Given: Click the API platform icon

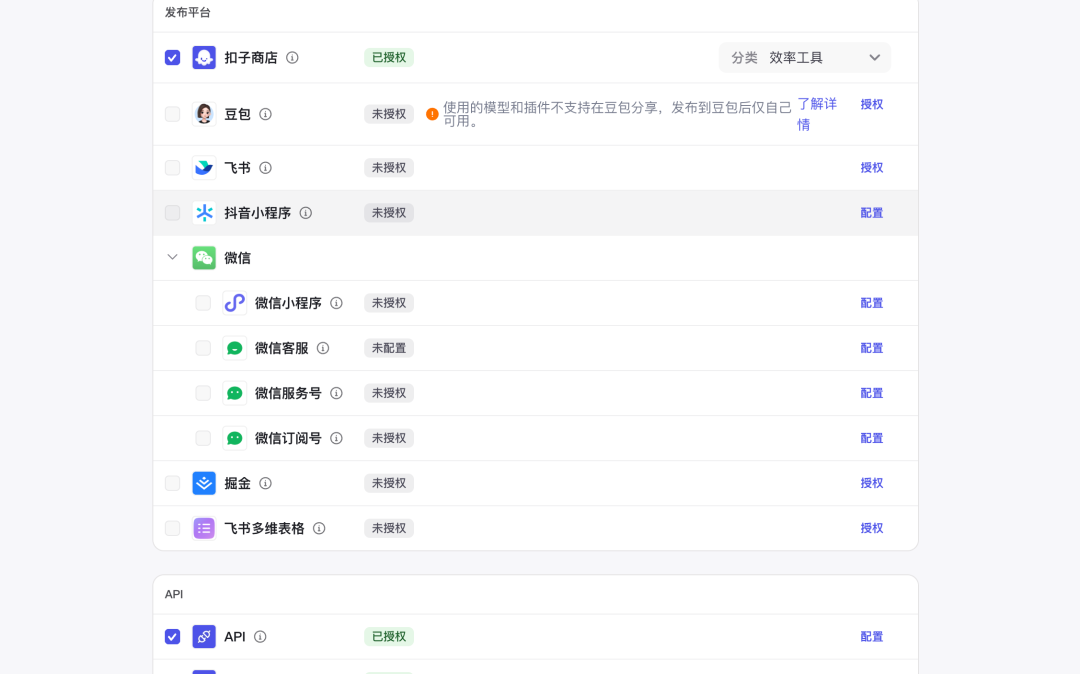Looking at the screenshot, I should coord(204,636).
